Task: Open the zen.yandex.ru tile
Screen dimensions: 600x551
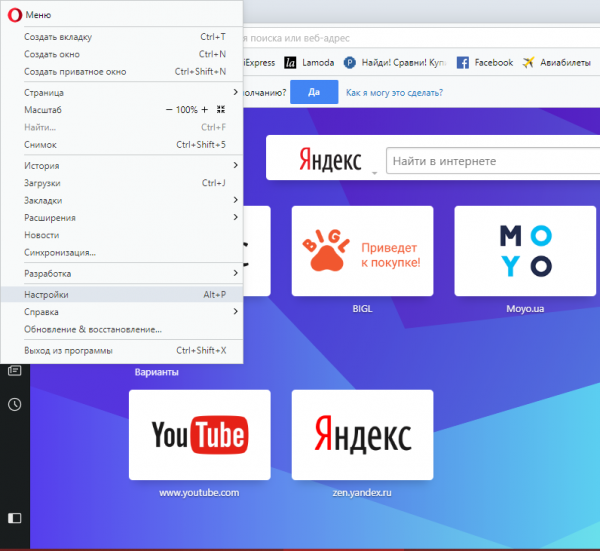Action: pyautogui.click(x=362, y=435)
